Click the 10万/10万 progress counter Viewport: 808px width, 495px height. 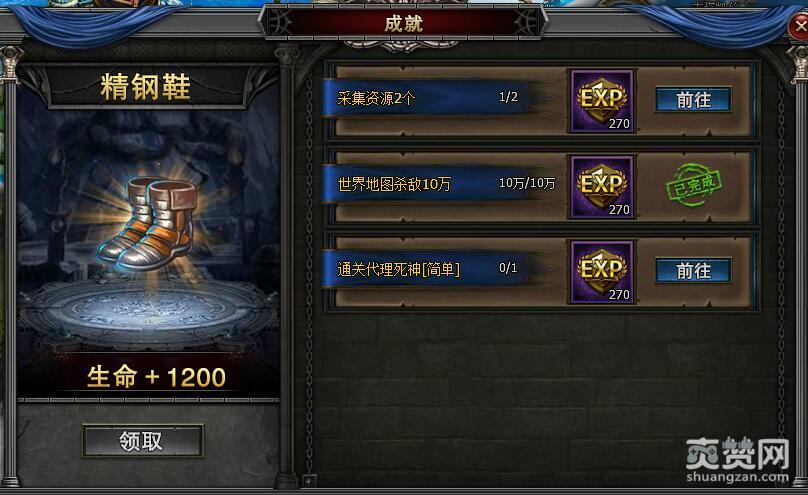(x=527, y=183)
